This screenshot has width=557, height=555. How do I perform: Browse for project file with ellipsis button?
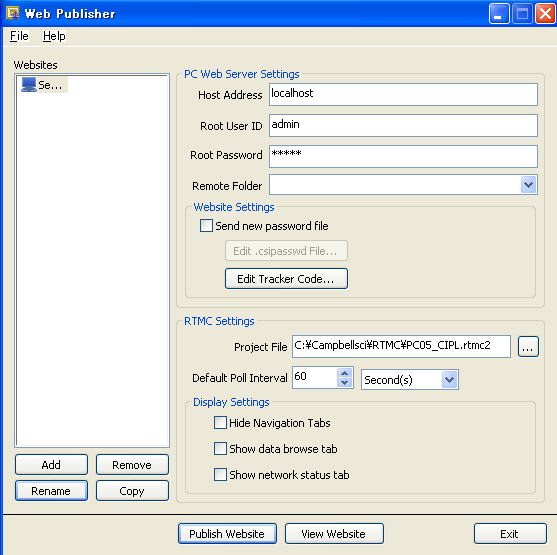(x=528, y=346)
